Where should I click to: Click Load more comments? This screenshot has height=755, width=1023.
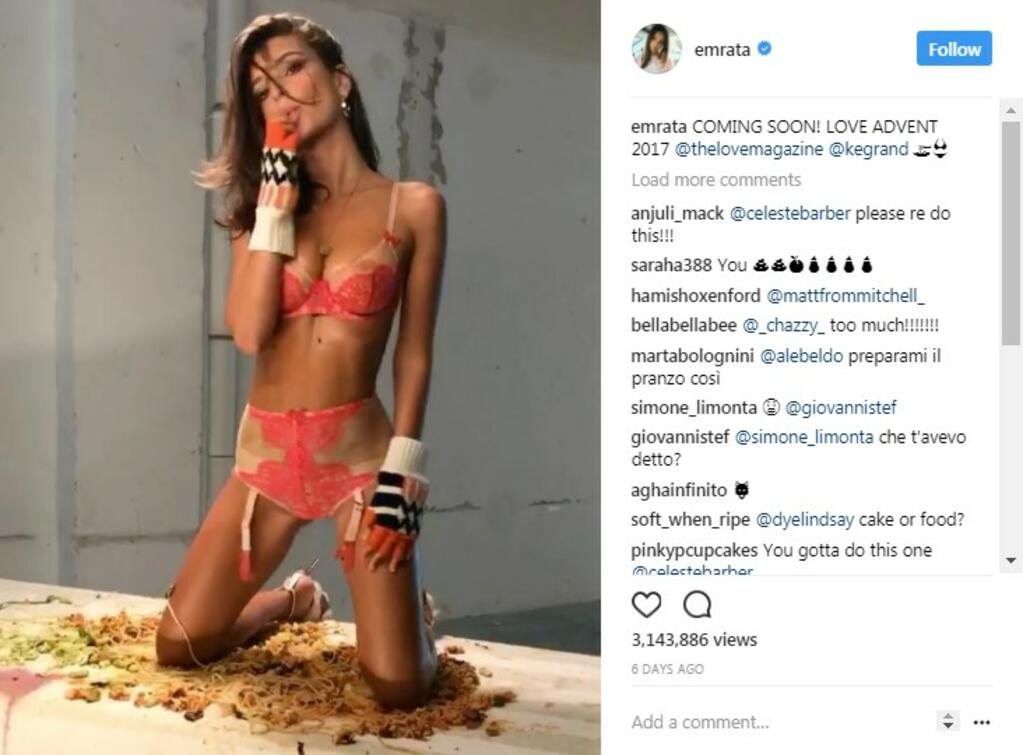click(716, 179)
